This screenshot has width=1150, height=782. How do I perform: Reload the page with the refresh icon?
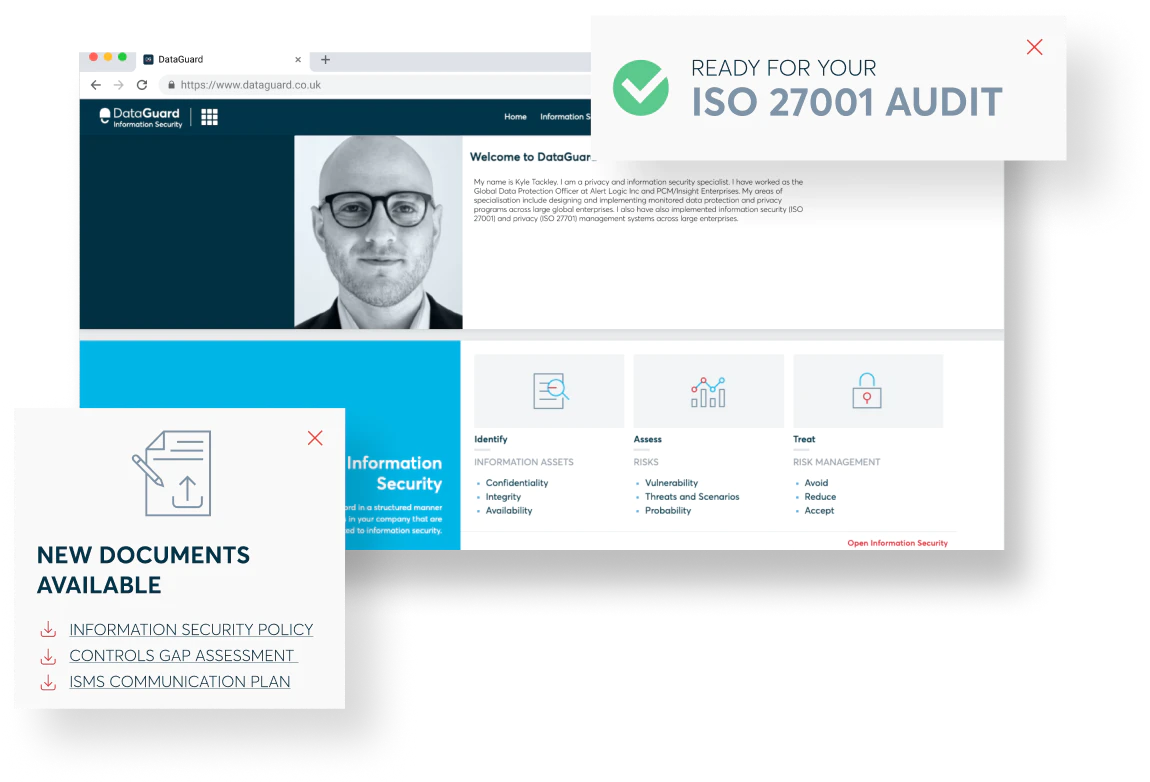(x=142, y=85)
